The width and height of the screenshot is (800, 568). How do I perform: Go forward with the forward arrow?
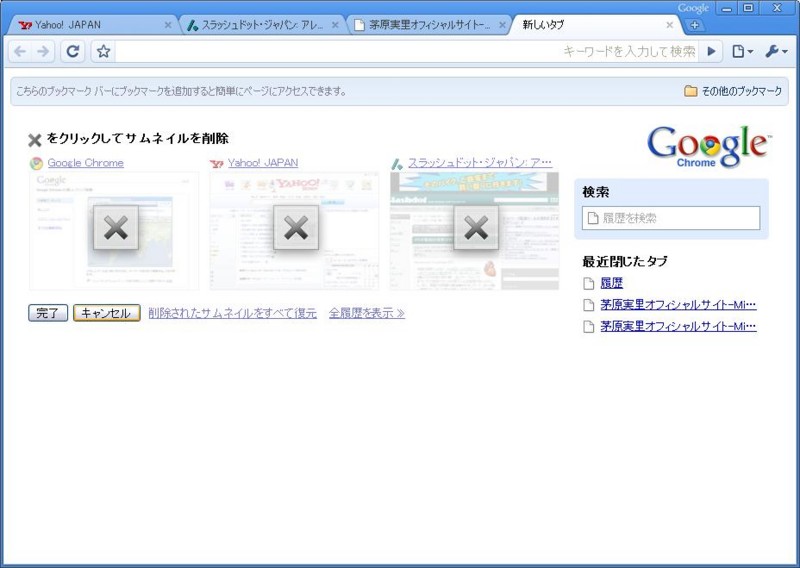coord(43,51)
